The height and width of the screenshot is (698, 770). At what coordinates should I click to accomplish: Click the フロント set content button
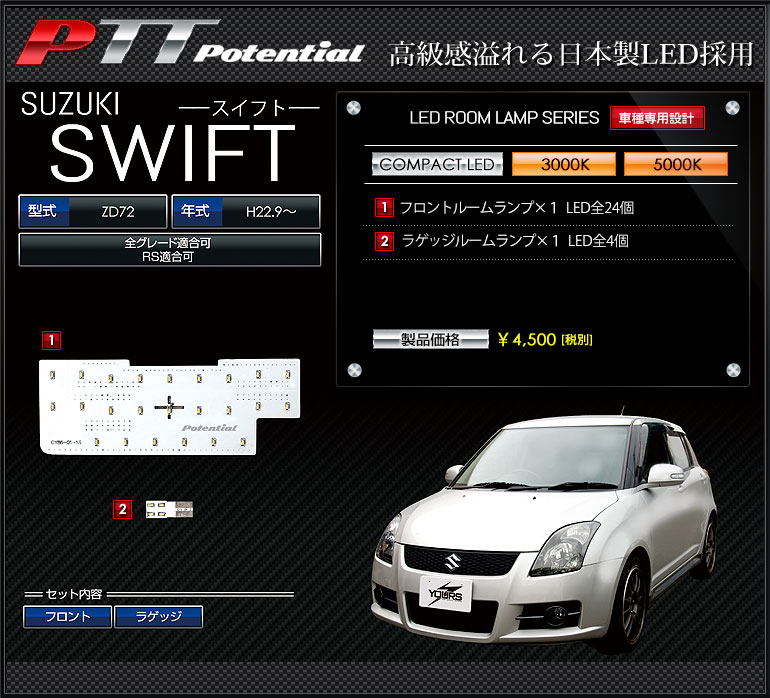point(68,617)
